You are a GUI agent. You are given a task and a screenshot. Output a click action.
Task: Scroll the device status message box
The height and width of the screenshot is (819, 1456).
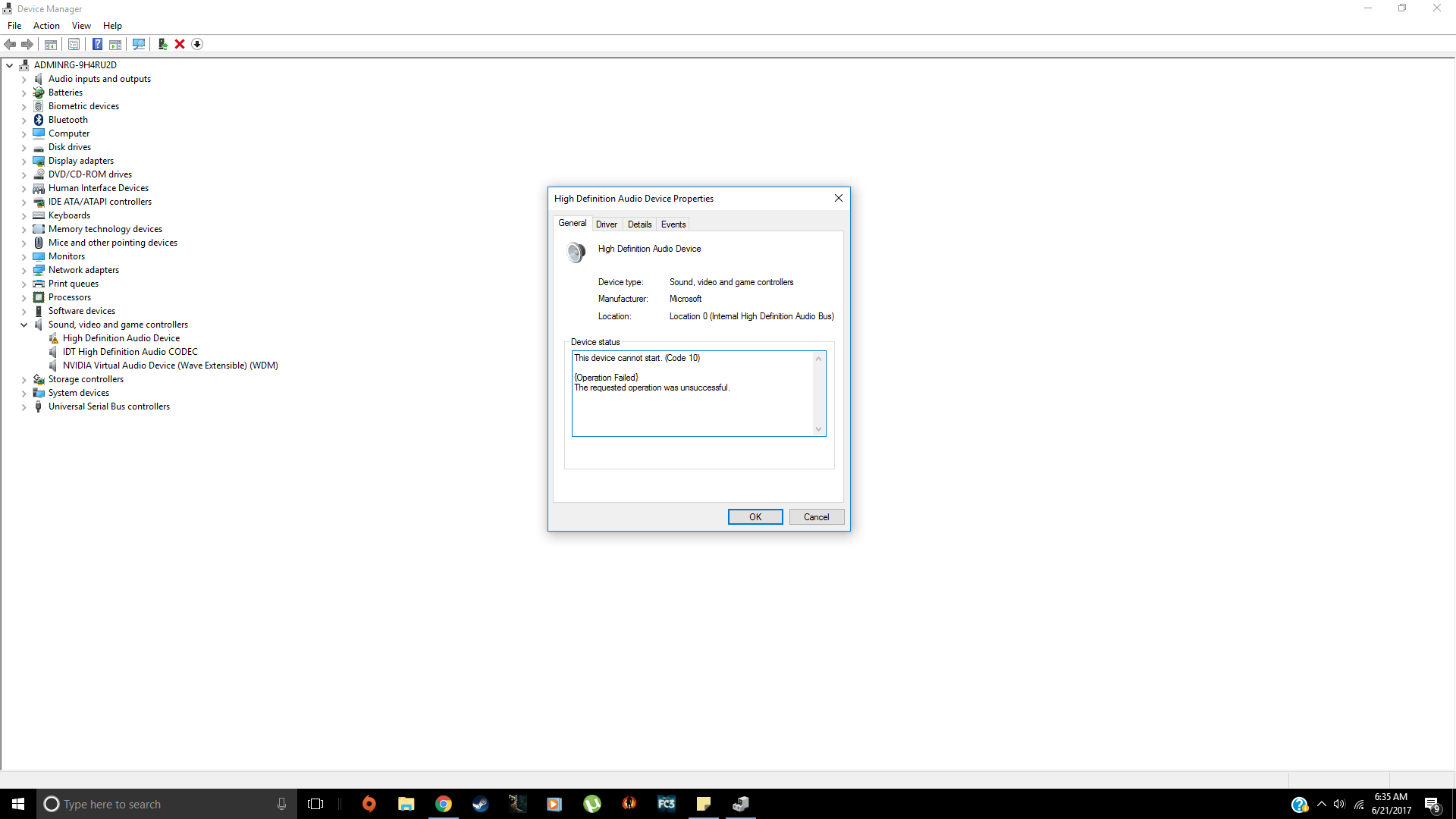tap(819, 429)
